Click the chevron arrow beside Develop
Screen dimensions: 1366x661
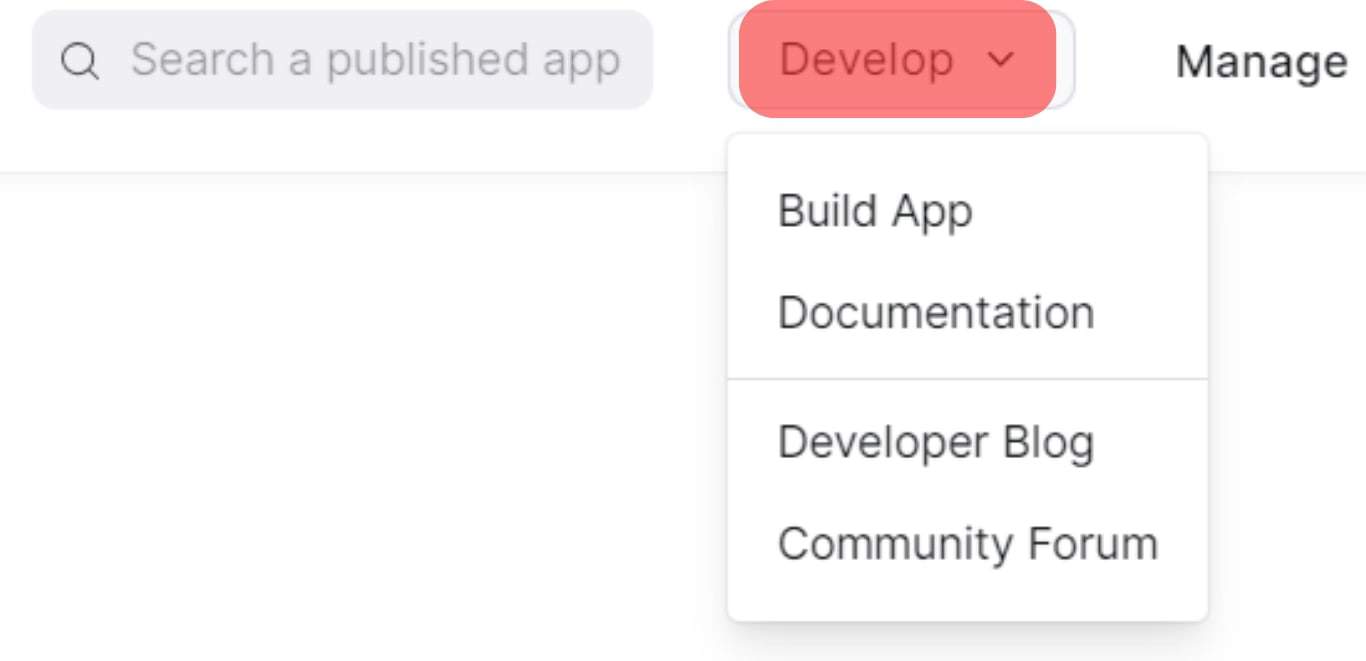(1001, 60)
